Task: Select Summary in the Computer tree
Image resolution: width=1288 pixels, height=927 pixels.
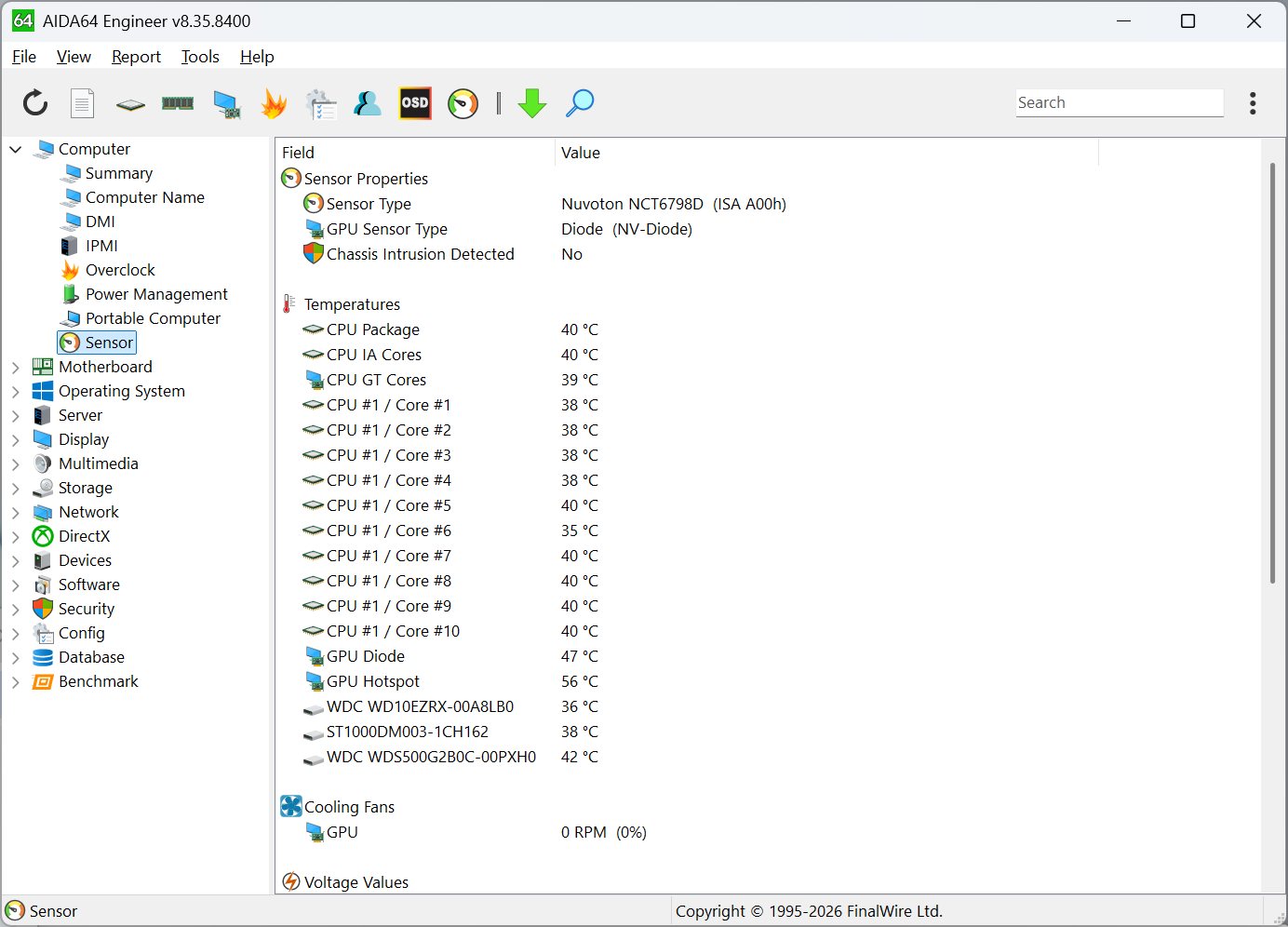Action: pyautogui.click(x=119, y=173)
